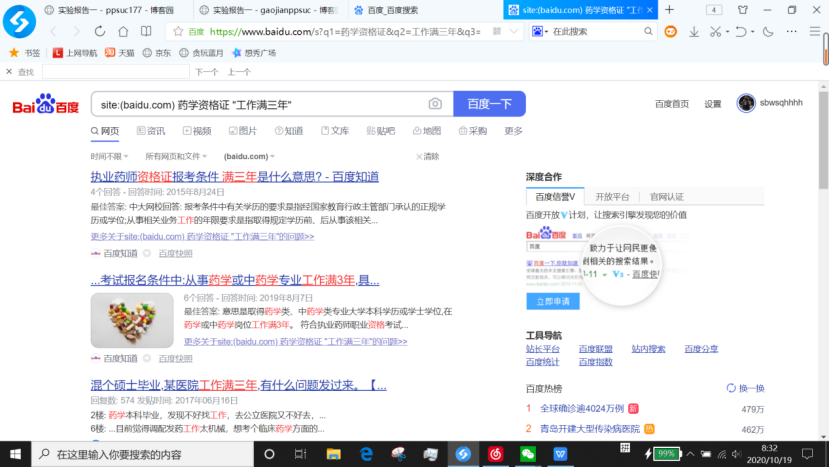Open the 京东 bookmark
The height and width of the screenshot is (467, 830).
pyautogui.click(x=157, y=53)
